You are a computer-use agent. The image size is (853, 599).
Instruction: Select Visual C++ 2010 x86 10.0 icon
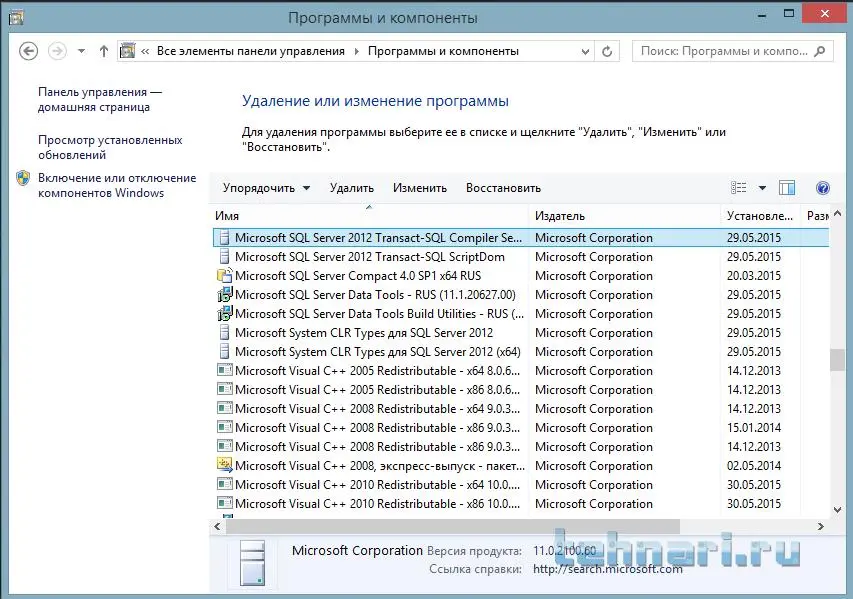pos(225,503)
